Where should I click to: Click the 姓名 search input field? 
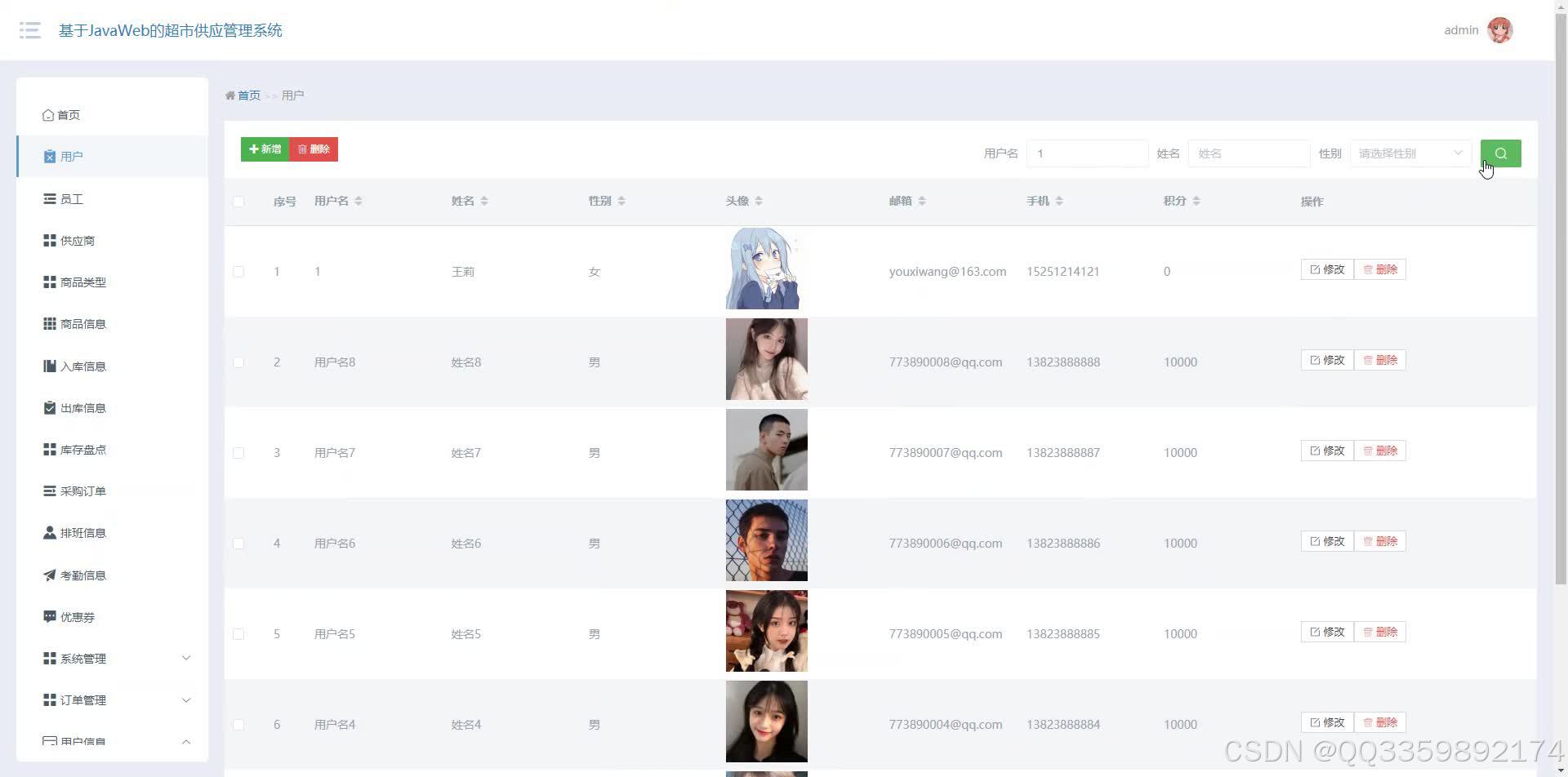point(1249,153)
